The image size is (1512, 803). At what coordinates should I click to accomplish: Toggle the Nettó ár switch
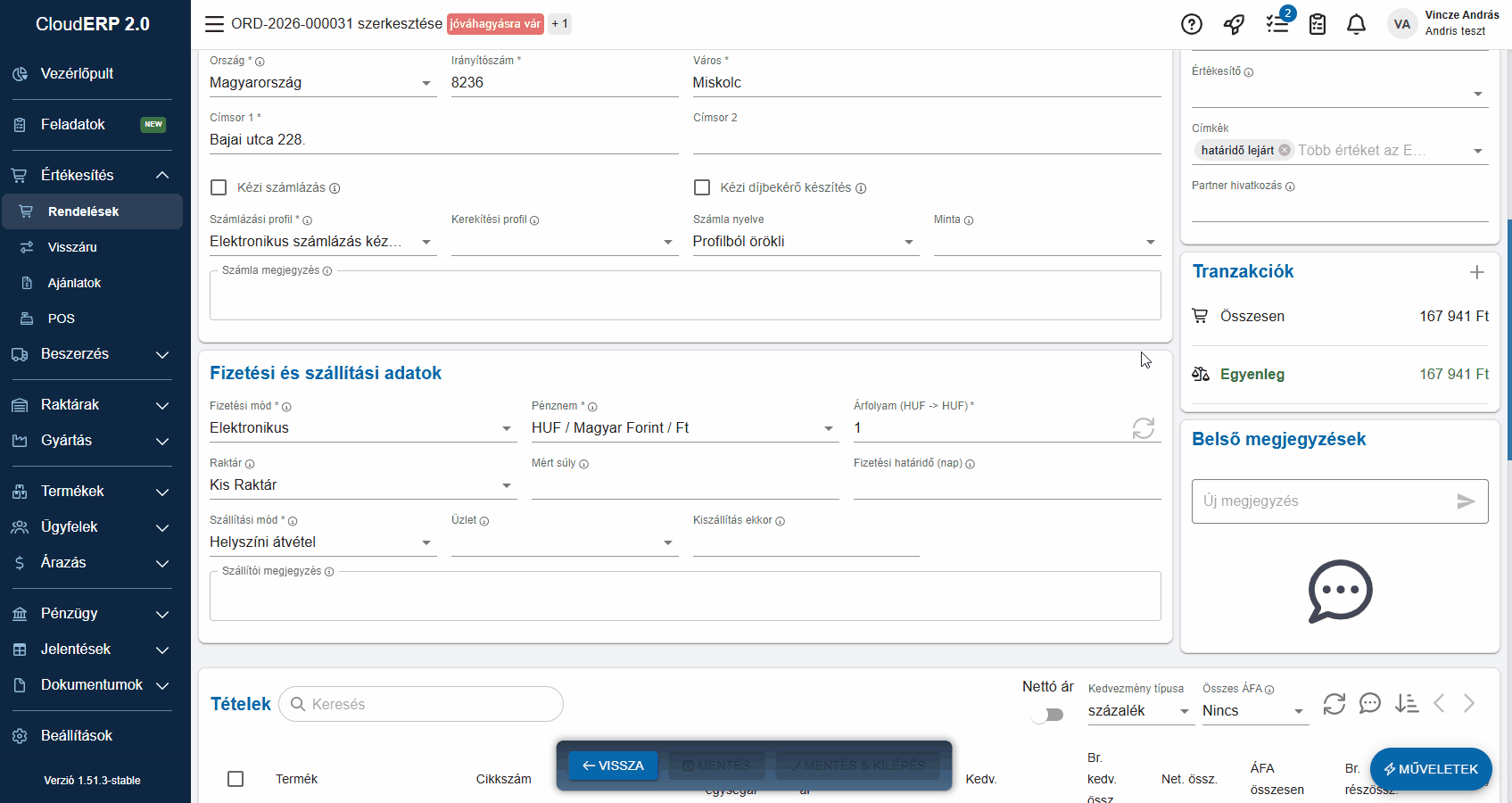click(x=1047, y=715)
